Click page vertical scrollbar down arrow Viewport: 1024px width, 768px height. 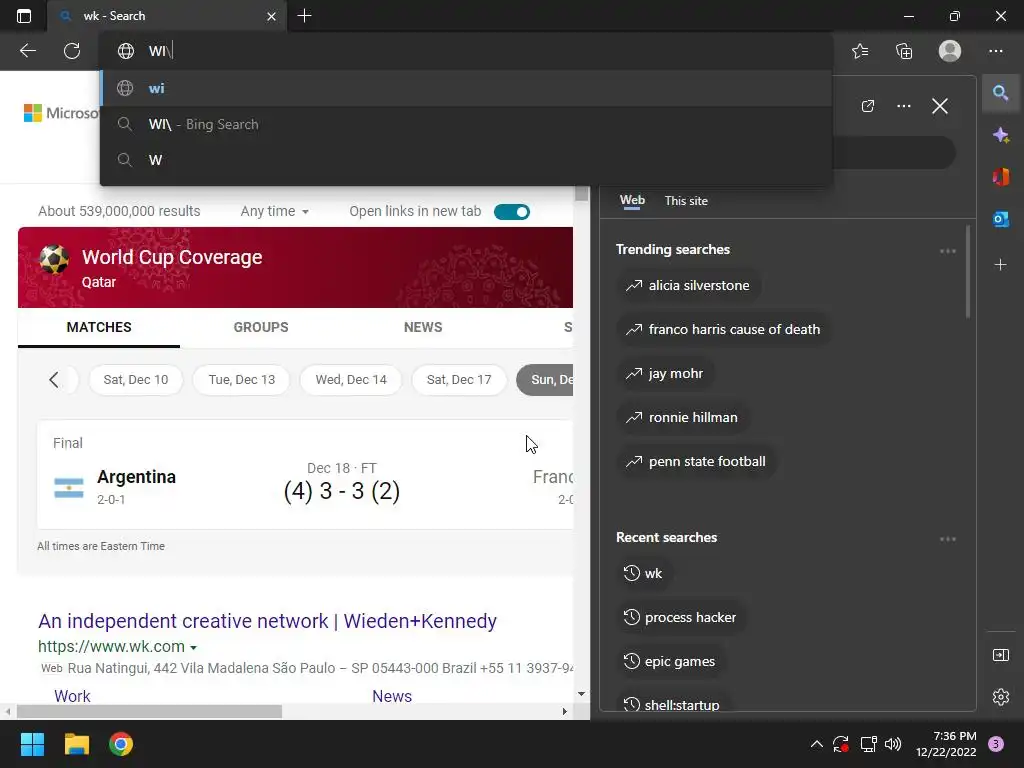tap(581, 694)
